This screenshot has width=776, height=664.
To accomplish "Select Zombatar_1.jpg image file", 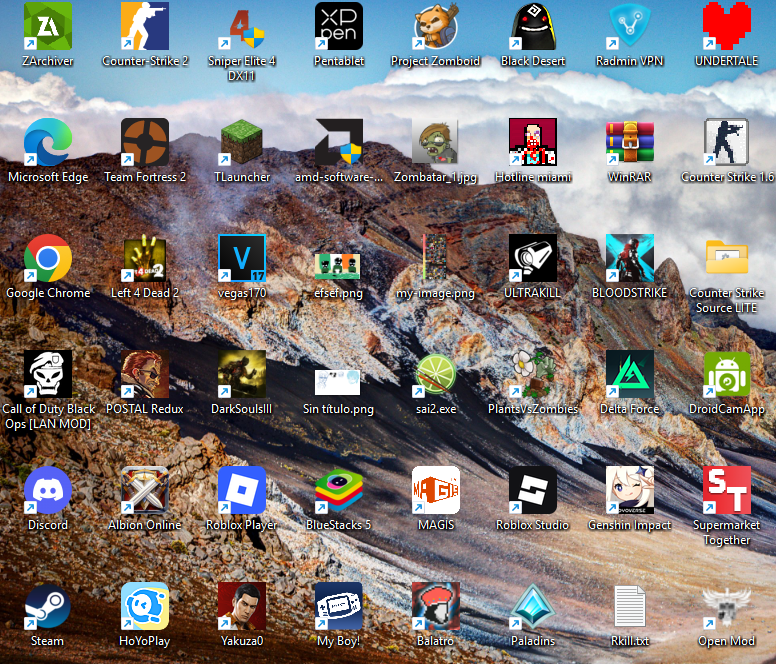I will pos(436,142).
